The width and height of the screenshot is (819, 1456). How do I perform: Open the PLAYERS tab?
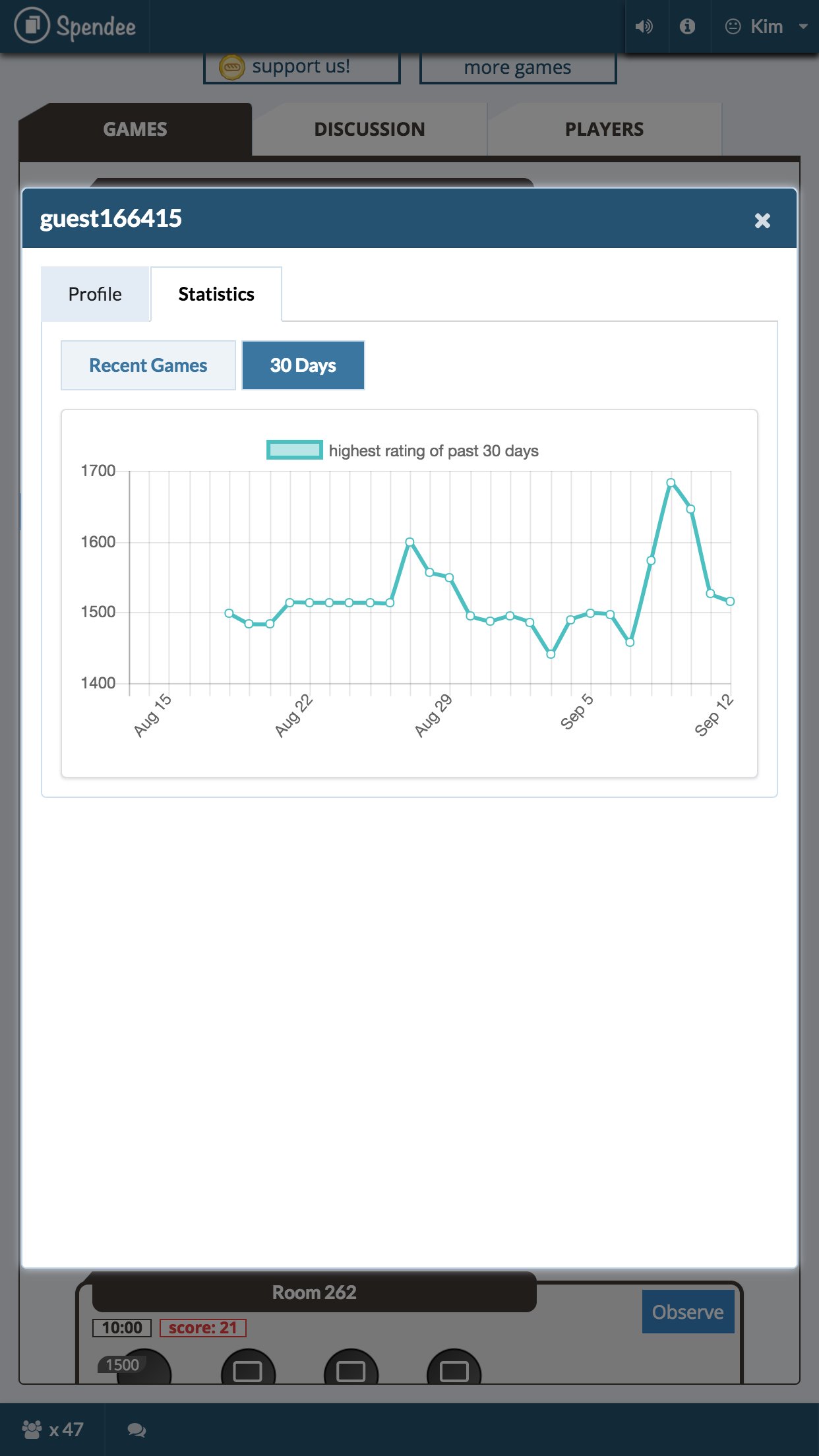point(604,129)
